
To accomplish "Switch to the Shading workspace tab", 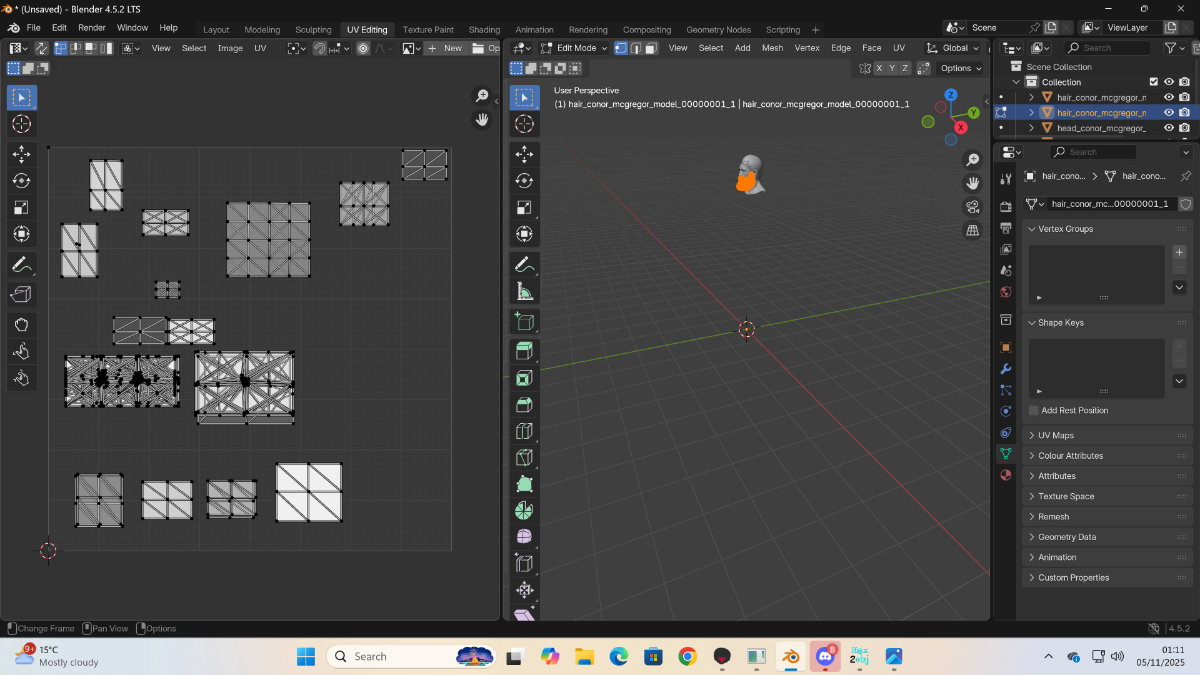I will [x=484, y=30].
